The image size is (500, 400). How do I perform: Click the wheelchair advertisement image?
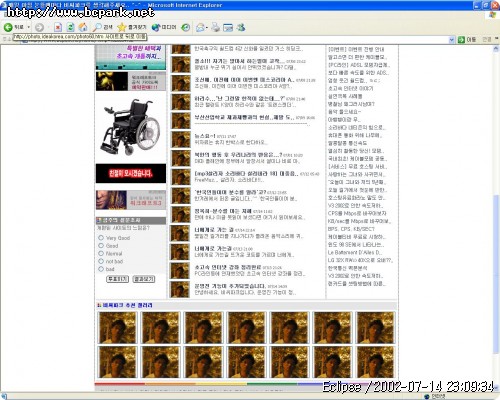(x=131, y=127)
